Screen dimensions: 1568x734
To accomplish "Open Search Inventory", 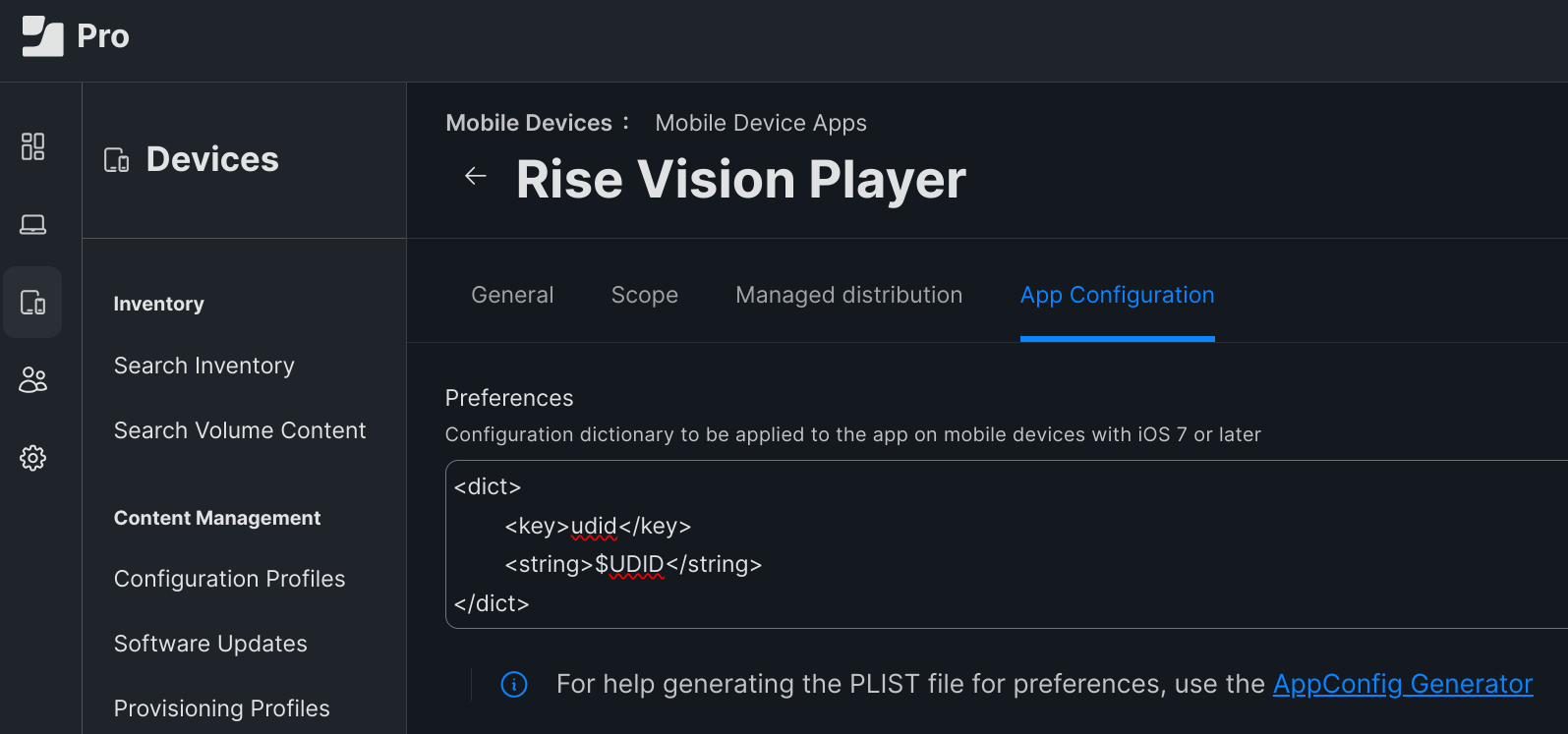I will click(x=204, y=366).
